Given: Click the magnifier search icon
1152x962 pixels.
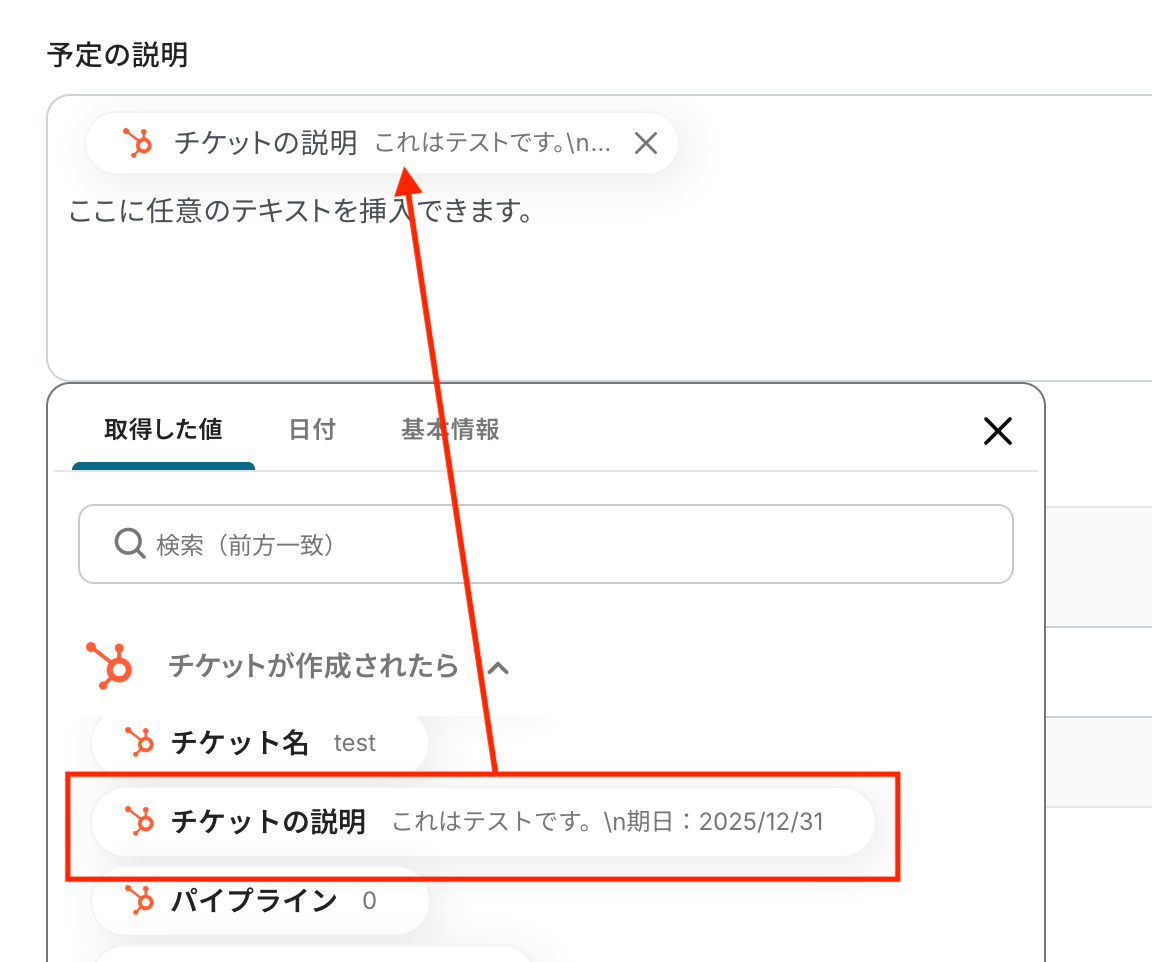Looking at the screenshot, I should (x=129, y=544).
